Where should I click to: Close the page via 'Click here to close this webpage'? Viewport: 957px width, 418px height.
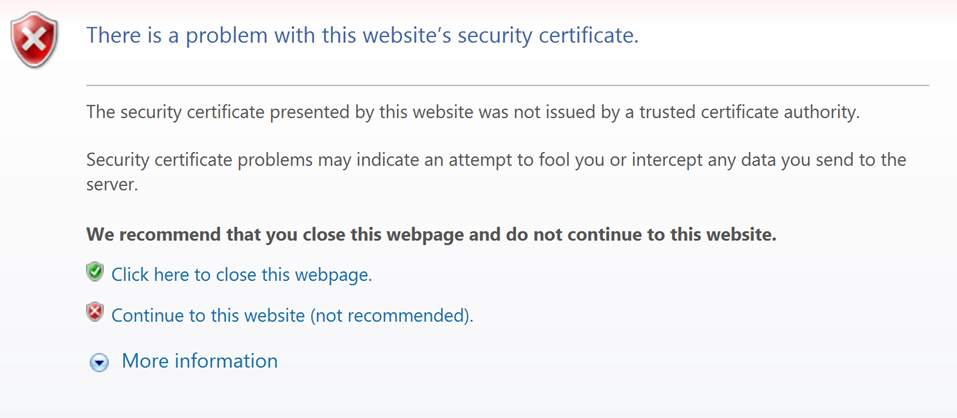pyautogui.click(x=242, y=275)
